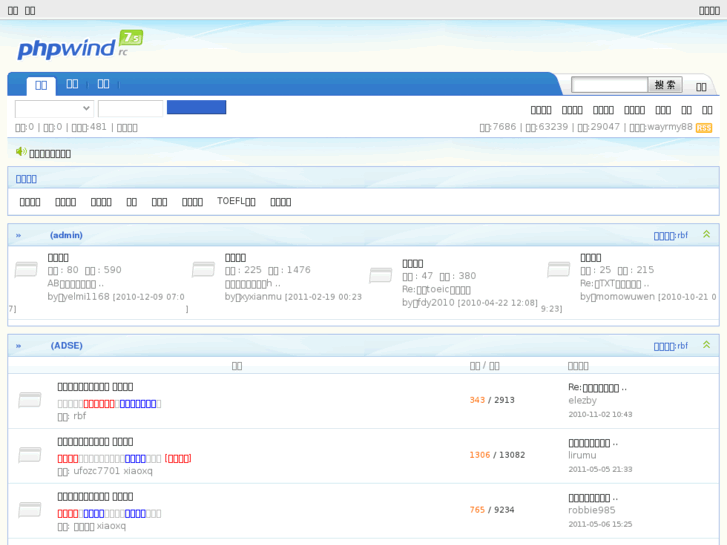Focus the search box in the navigation bar
This screenshot has height=545, width=727.
pos(609,85)
